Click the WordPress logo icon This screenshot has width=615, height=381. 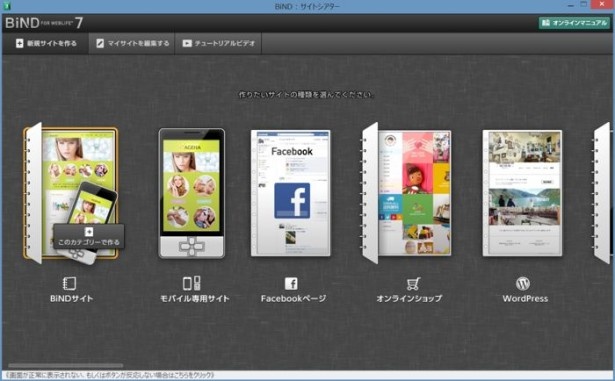[x=523, y=283]
